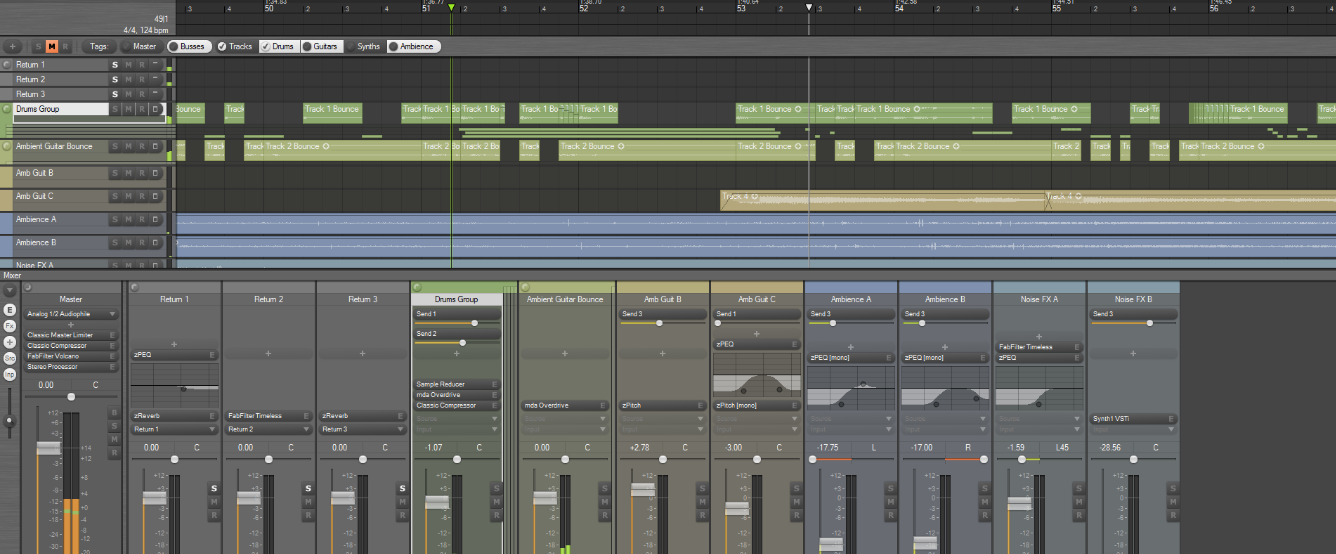Solo Return 1 mixer strip
This screenshot has width=1336, height=554.
(213, 489)
